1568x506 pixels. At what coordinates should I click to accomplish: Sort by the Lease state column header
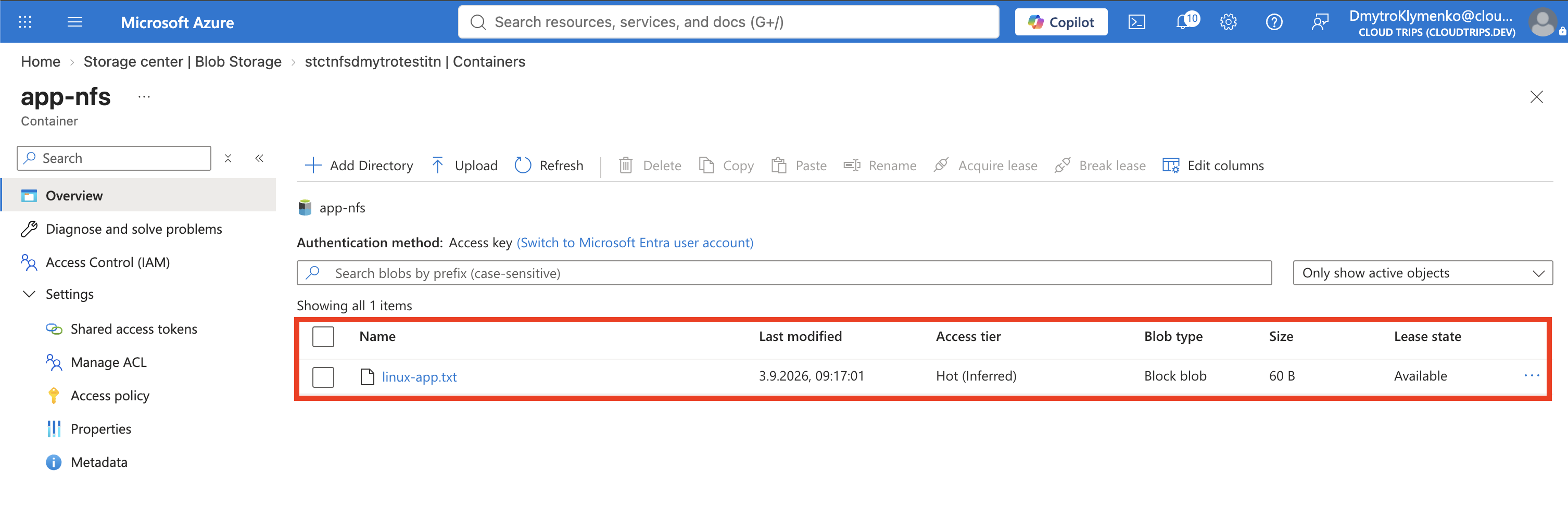[x=1427, y=337]
